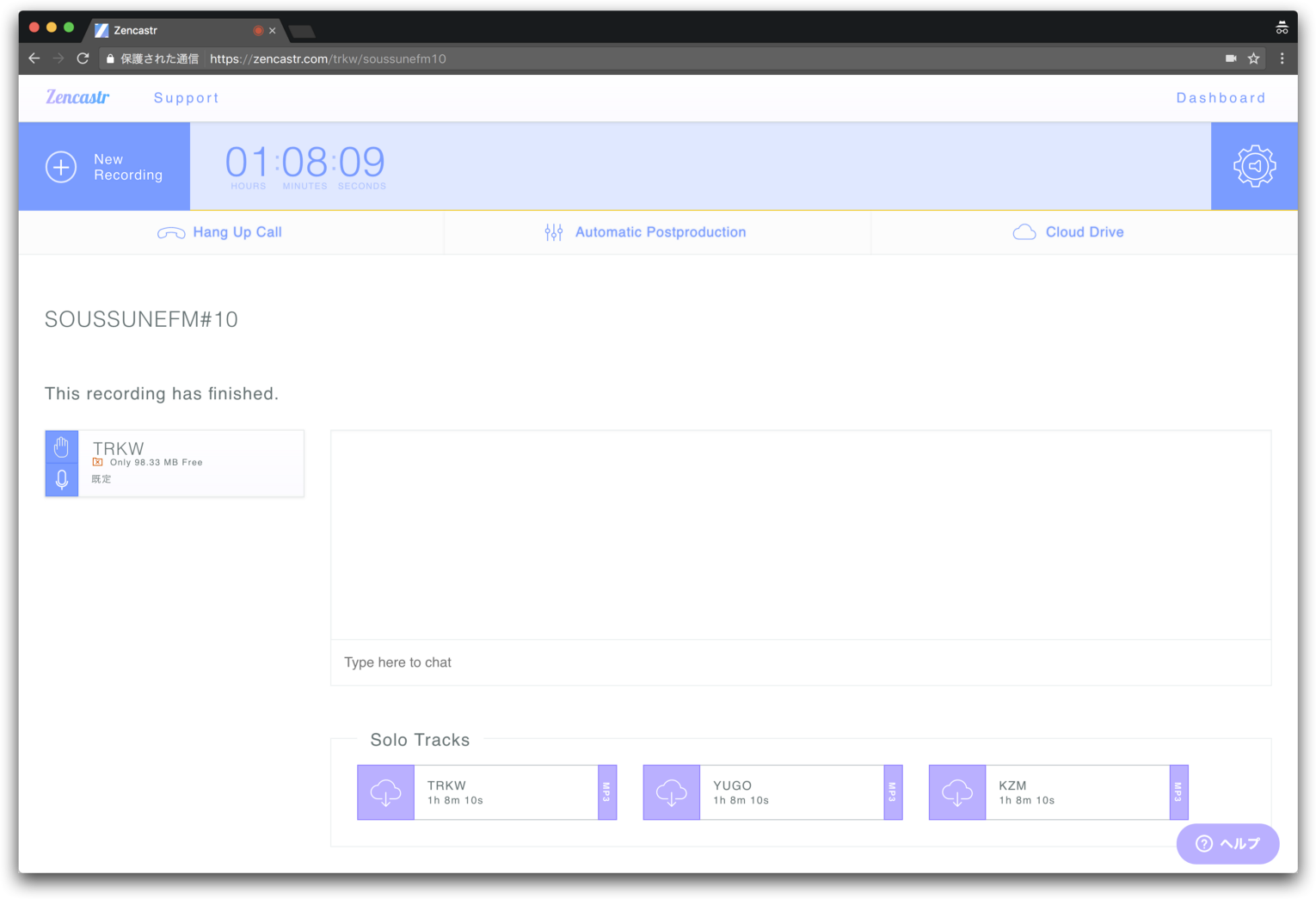Click the secure lock icon in address bar
1316x899 pixels.
pyautogui.click(x=110, y=58)
